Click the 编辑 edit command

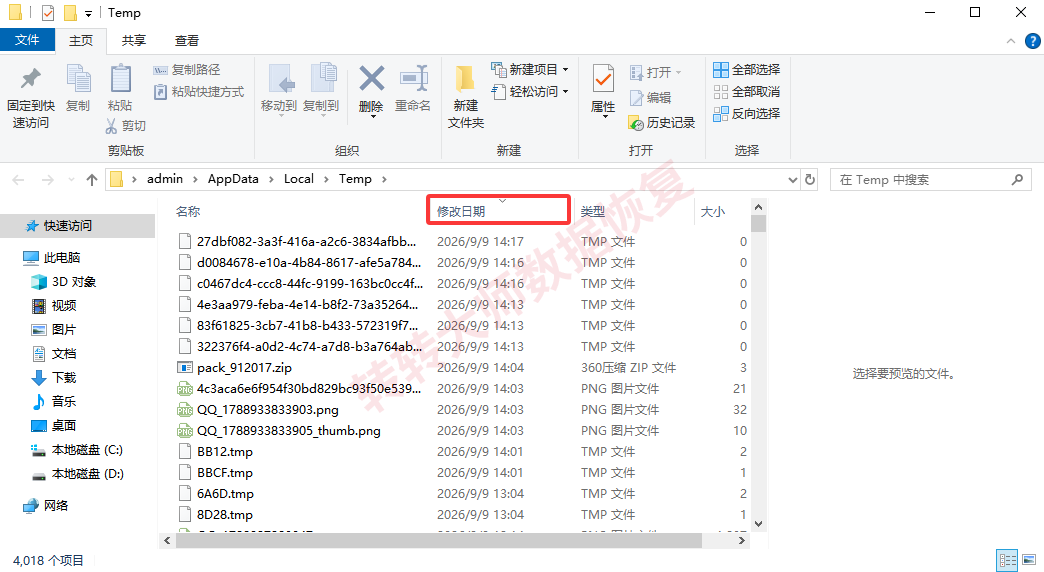click(x=651, y=98)
